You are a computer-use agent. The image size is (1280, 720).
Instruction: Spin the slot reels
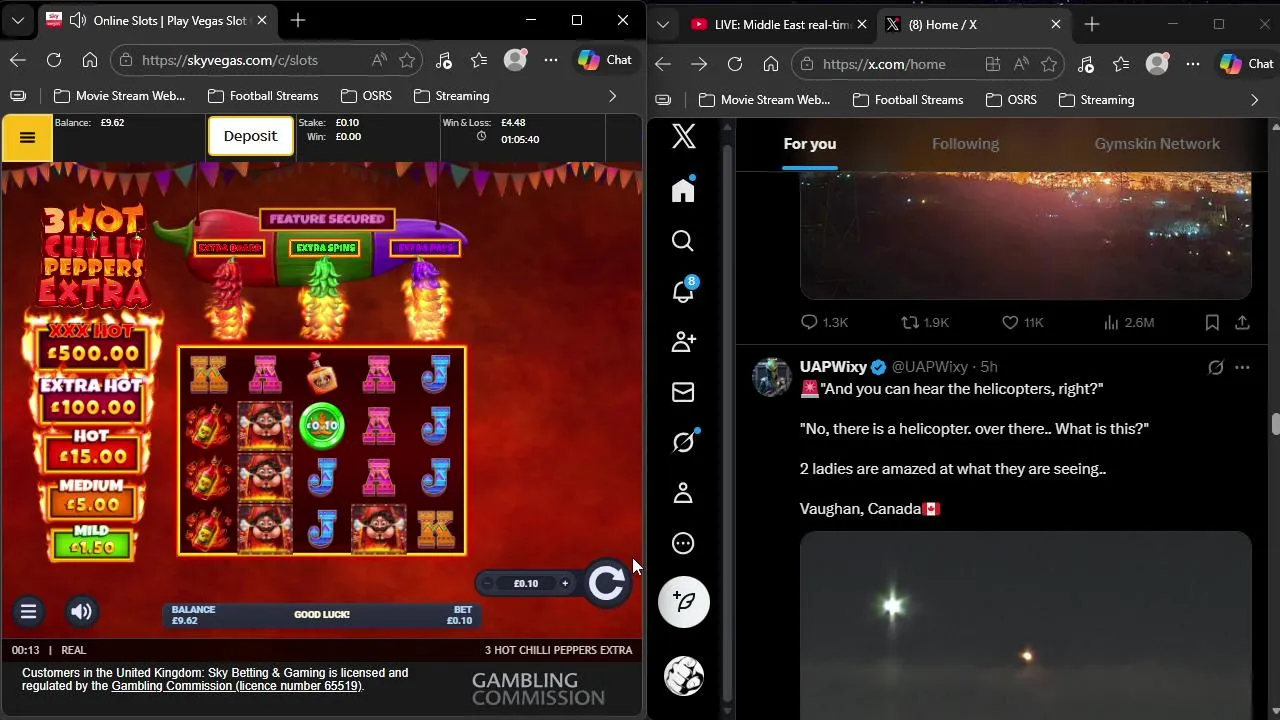pyautogui.click(x=606, y=583)
